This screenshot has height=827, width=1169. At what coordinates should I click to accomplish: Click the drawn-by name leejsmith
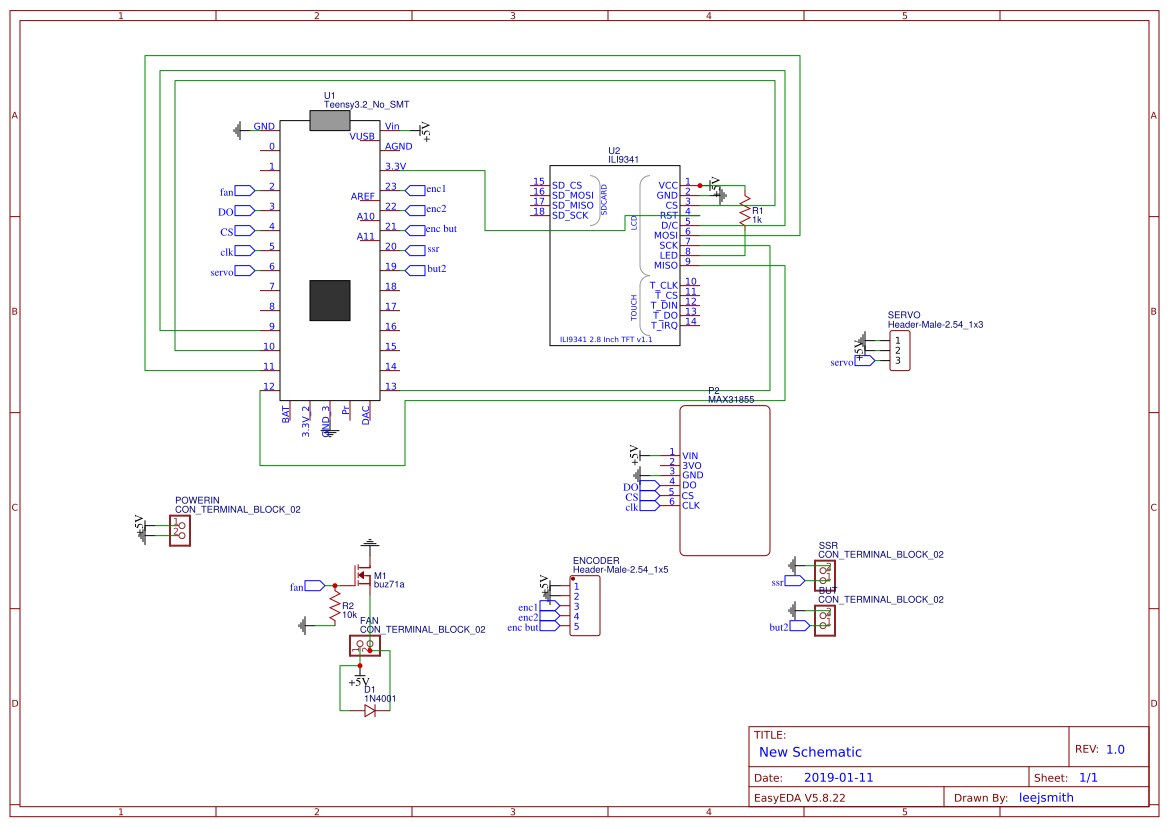coord(1045,797)
